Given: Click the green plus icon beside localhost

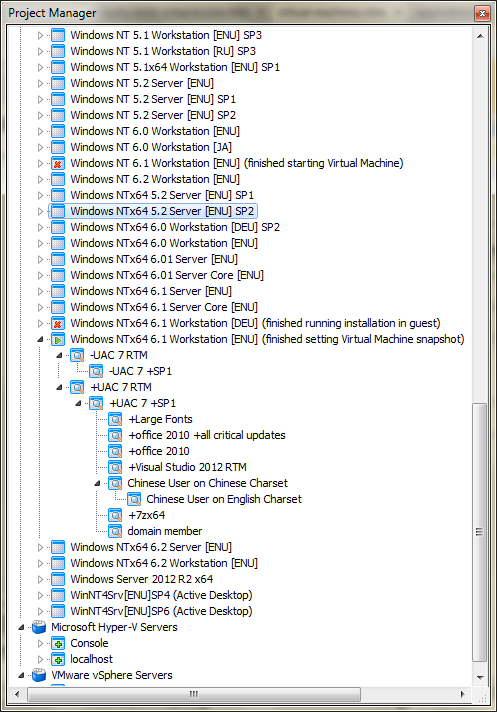Looking at the screenshot, I should tap(58, 659).
